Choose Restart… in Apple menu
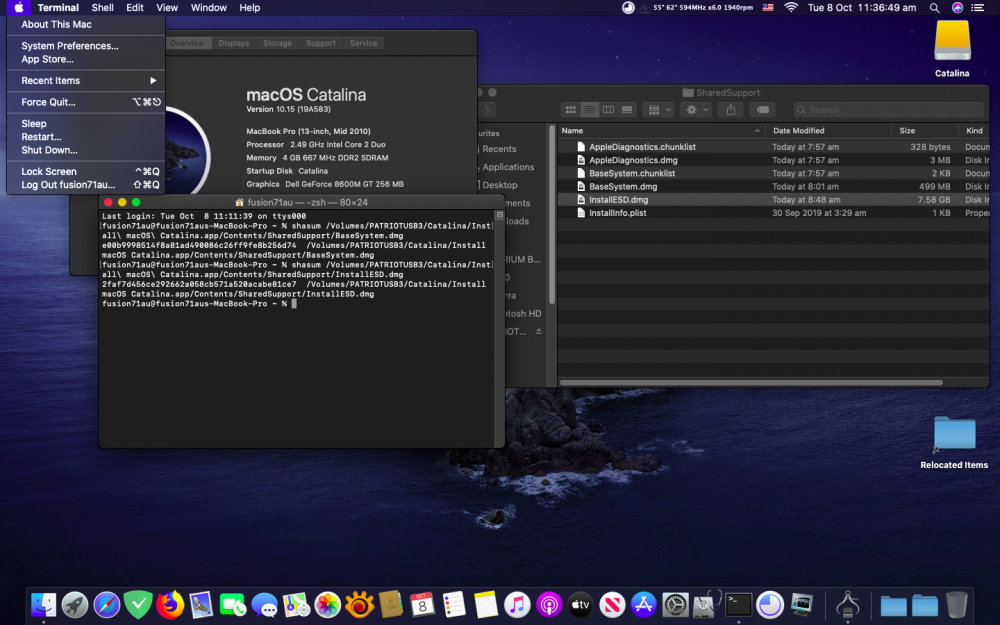1000x625 pixels. (x=85, y=137)
